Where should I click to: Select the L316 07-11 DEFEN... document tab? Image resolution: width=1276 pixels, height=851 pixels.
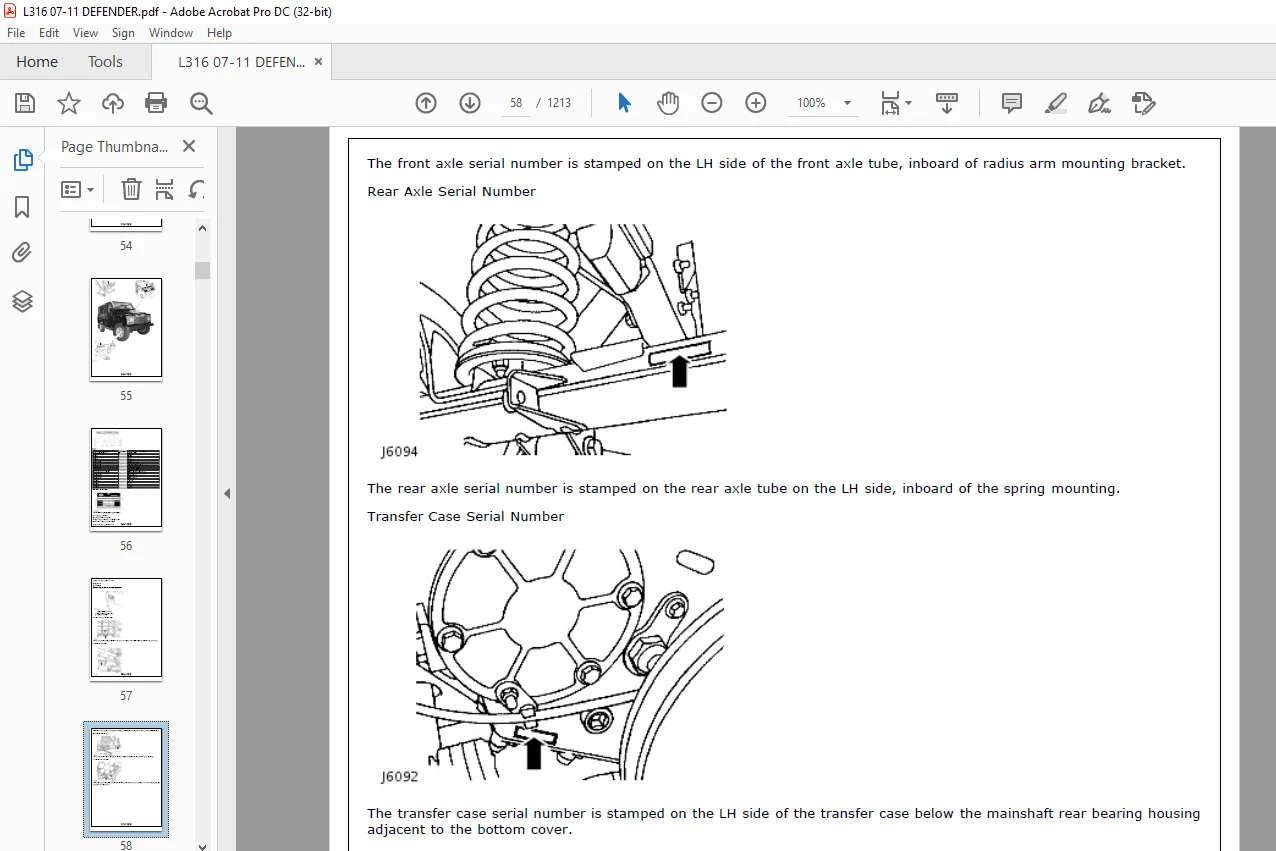point(241,62)
